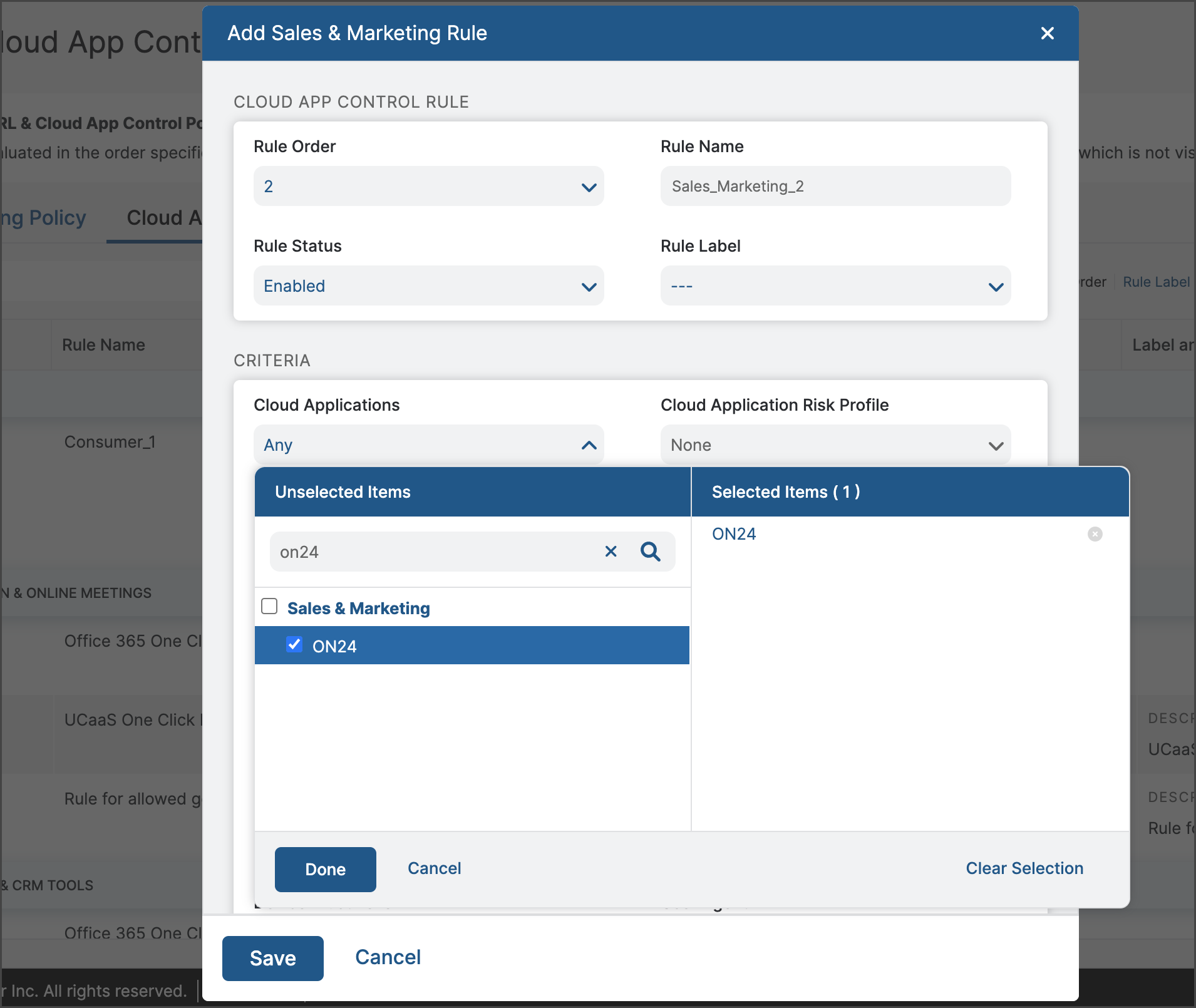Cancel the application selection
The image size is (1196, 1008).
pyautogui.click(x=434, y=868)
